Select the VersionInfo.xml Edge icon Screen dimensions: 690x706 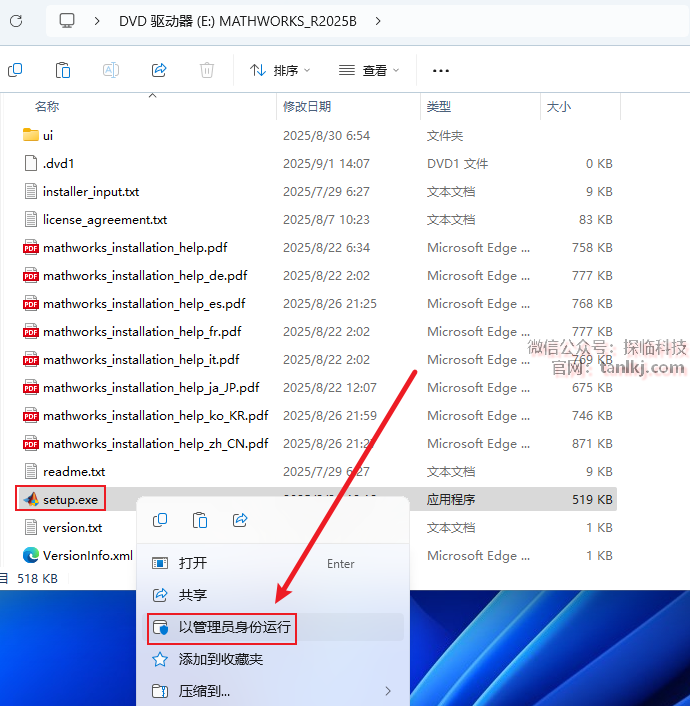(31, 555)
